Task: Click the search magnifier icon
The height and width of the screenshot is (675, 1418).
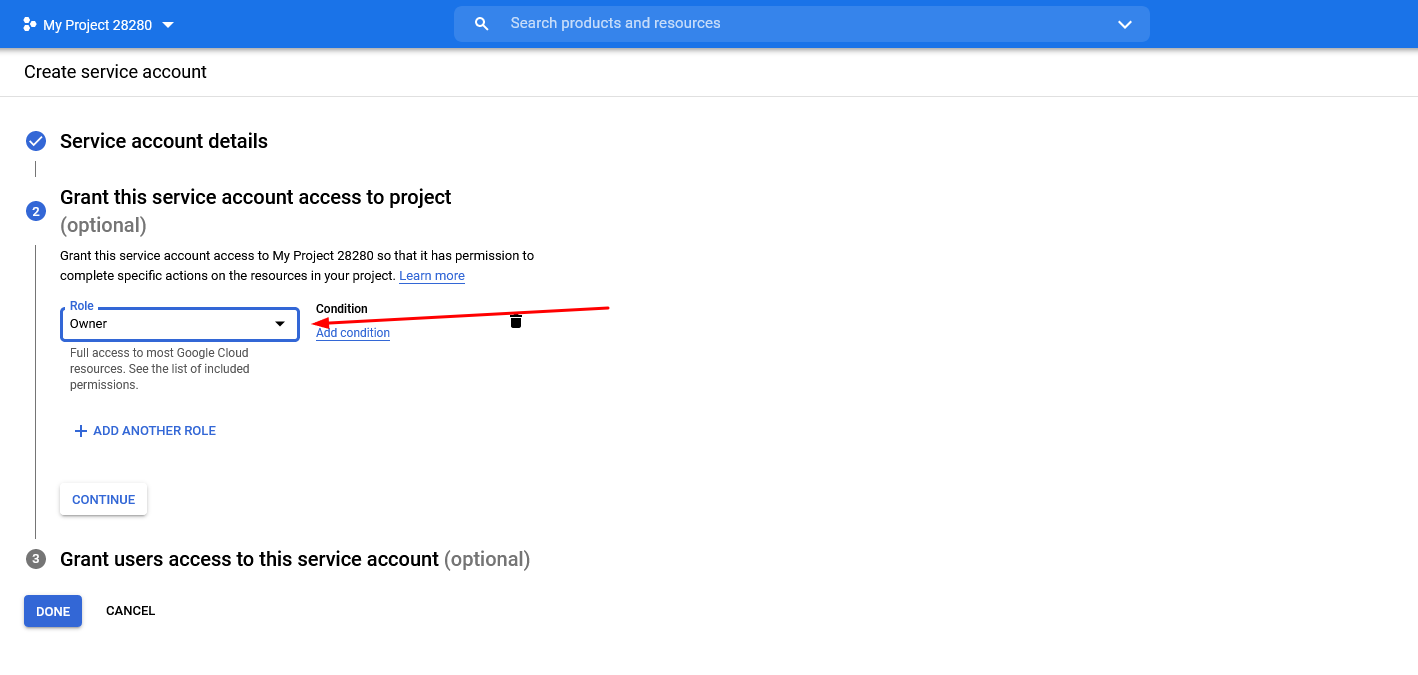Action: coord(481,24)
